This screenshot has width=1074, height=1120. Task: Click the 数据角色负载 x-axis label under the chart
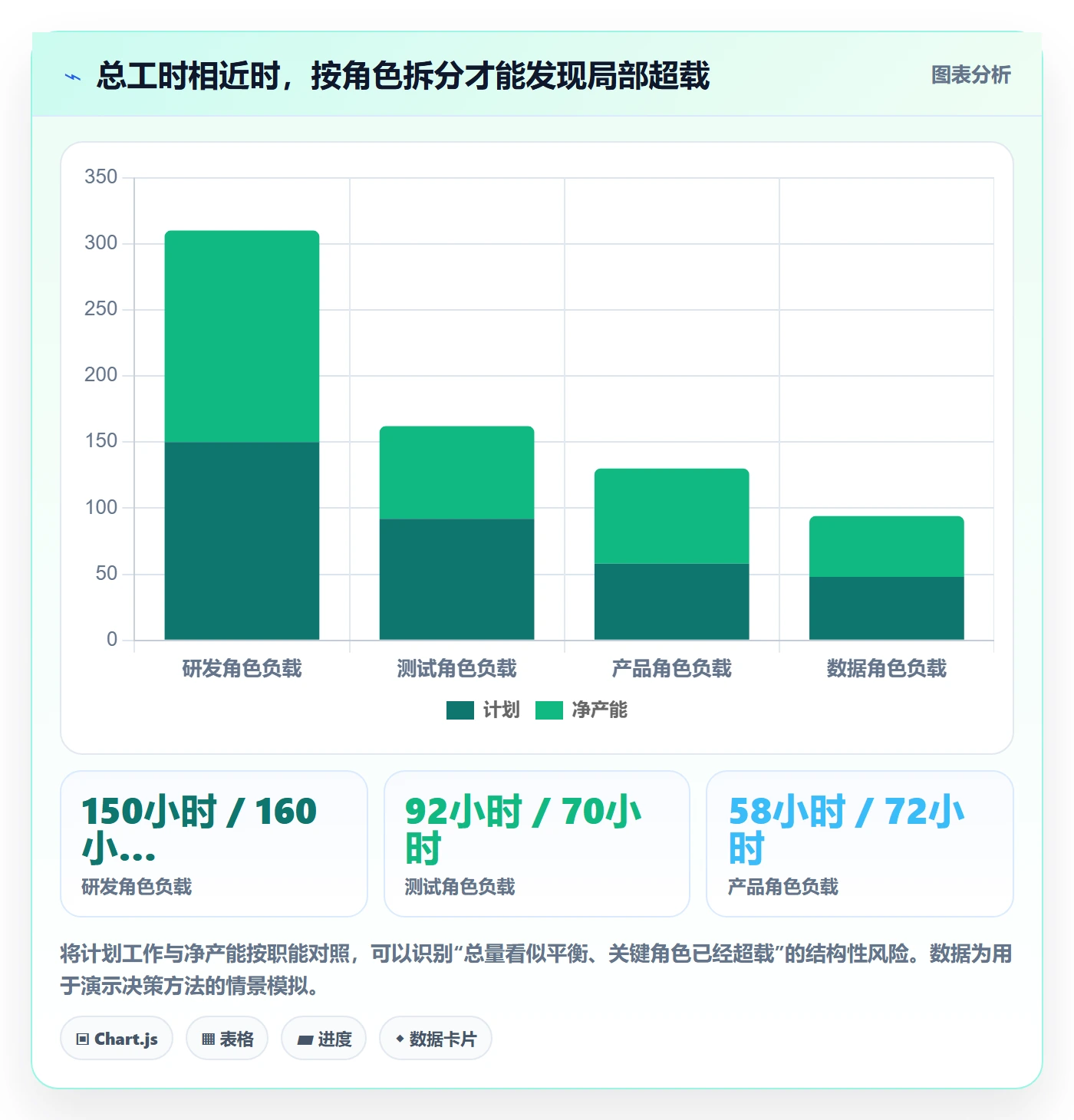(886, 669)
